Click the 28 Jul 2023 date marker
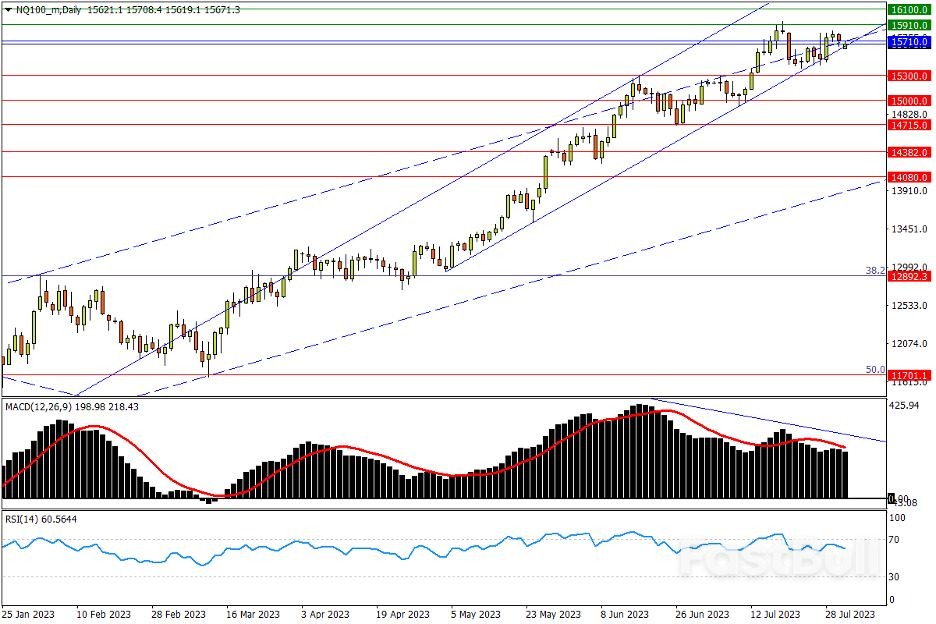The height and width of the screenshot is (624, 936). (852, 613)
